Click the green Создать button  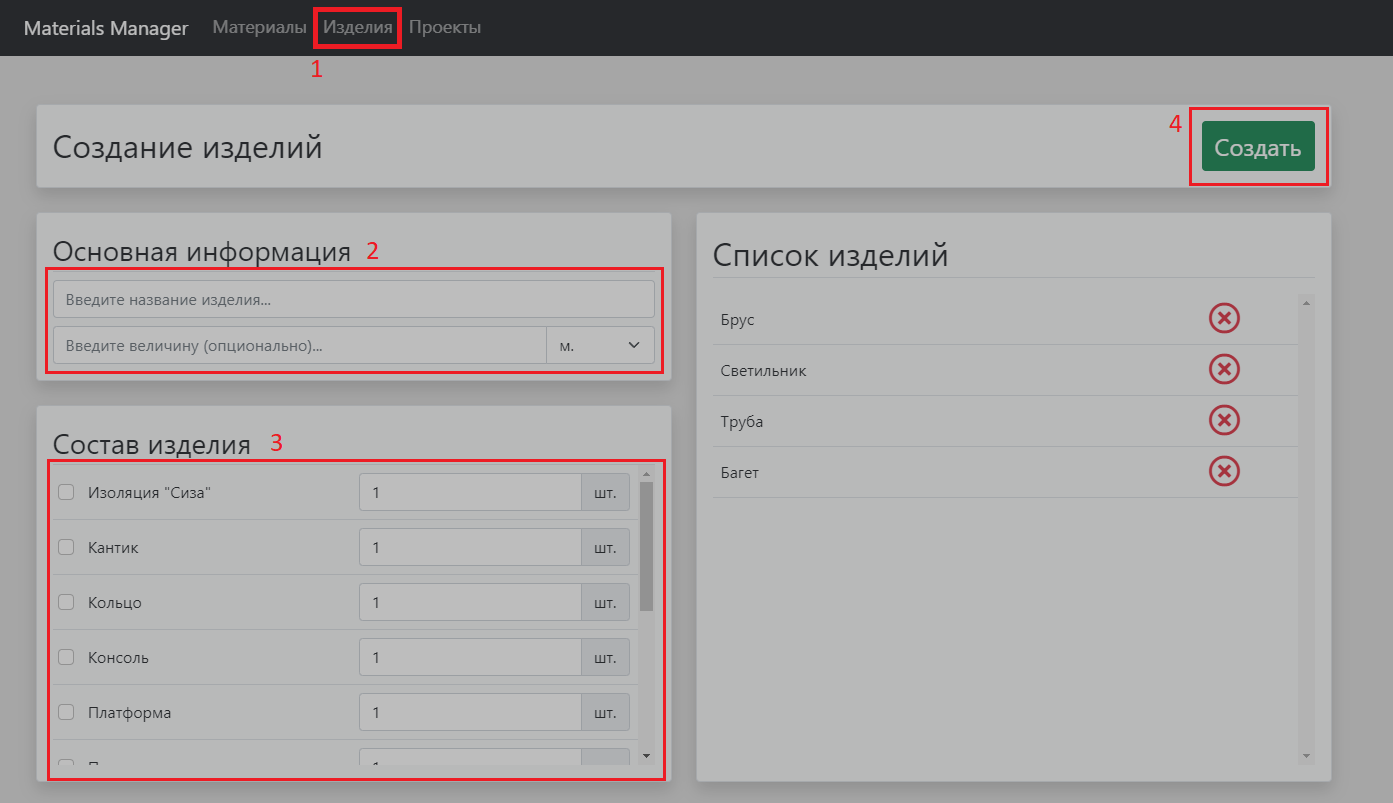coord(1258,147)
